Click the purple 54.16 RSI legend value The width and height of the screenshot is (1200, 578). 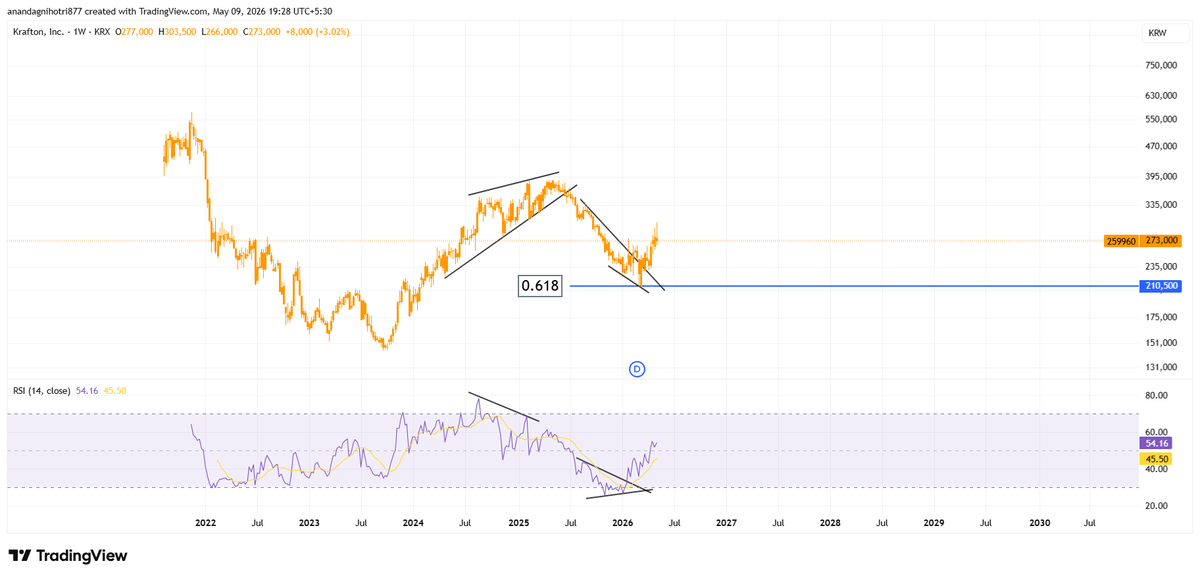point(86,390)
